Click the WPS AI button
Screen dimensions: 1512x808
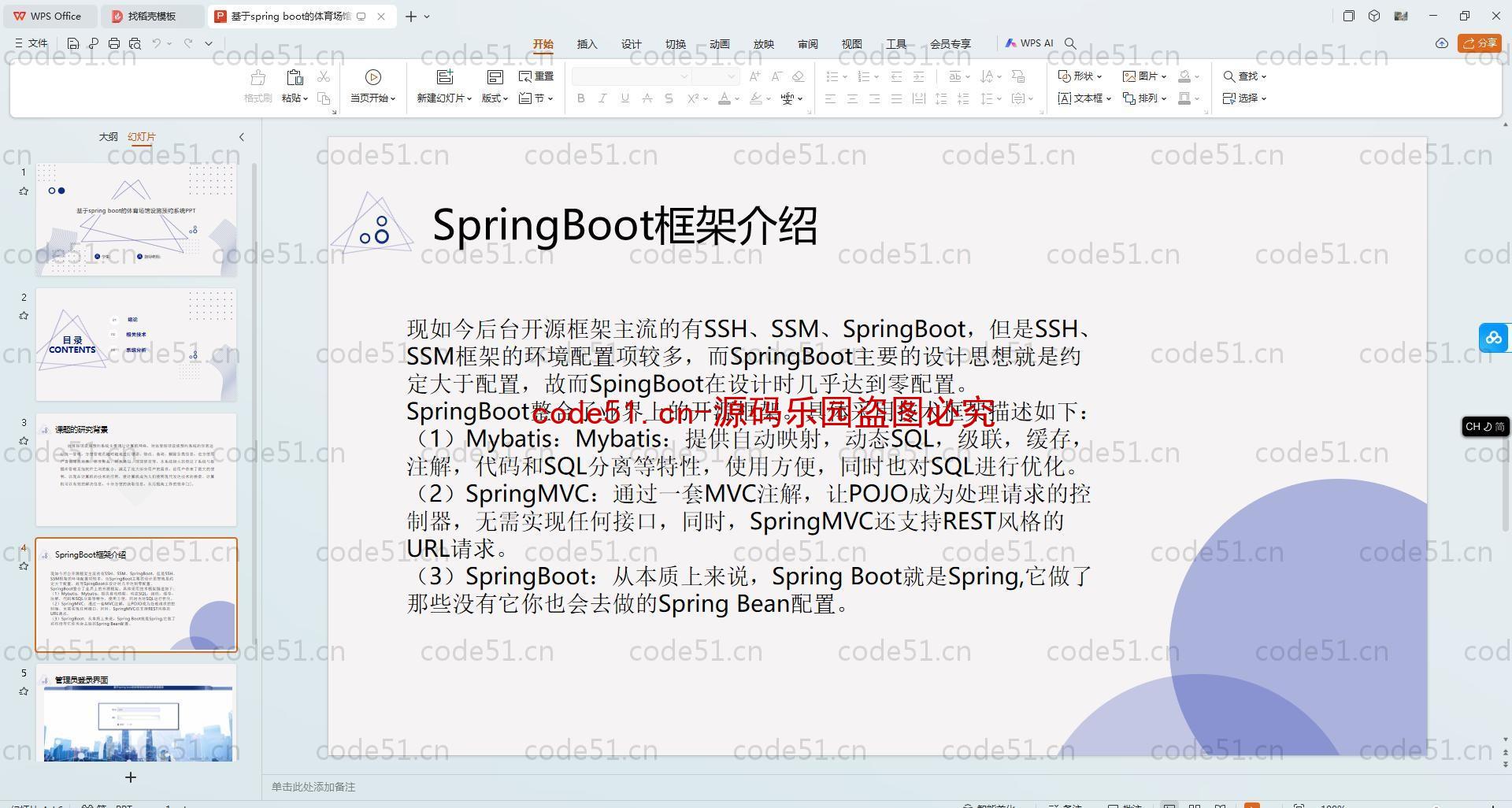pos(1029,43)
